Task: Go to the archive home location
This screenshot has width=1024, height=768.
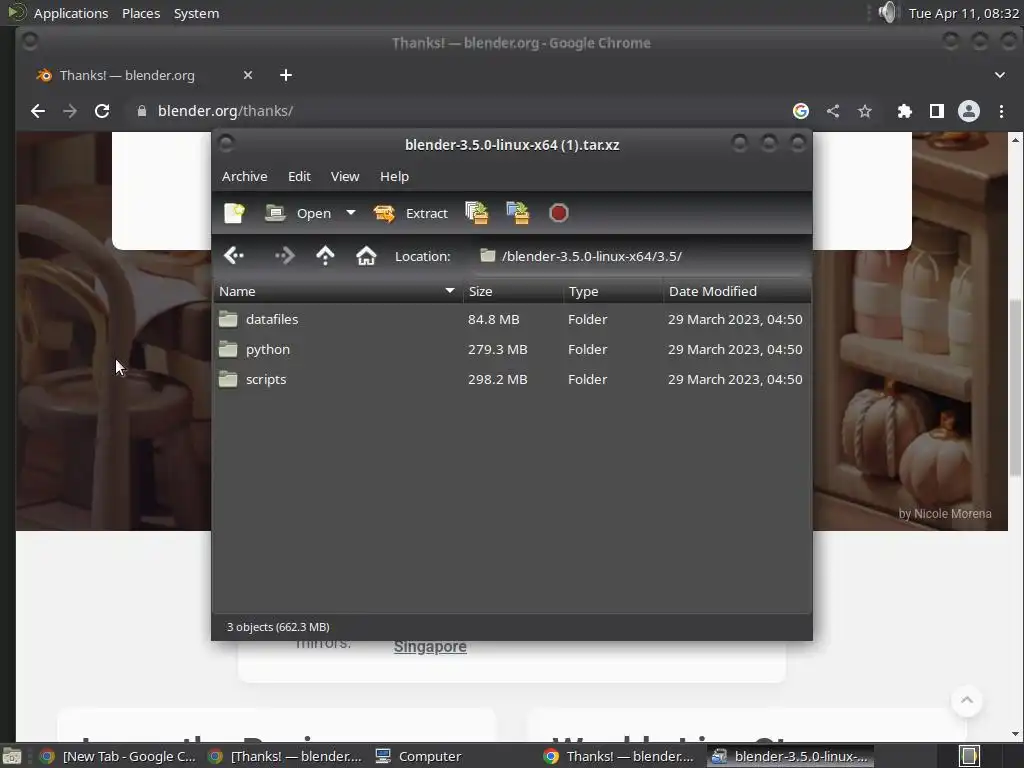Action: (x=366, y=256)
